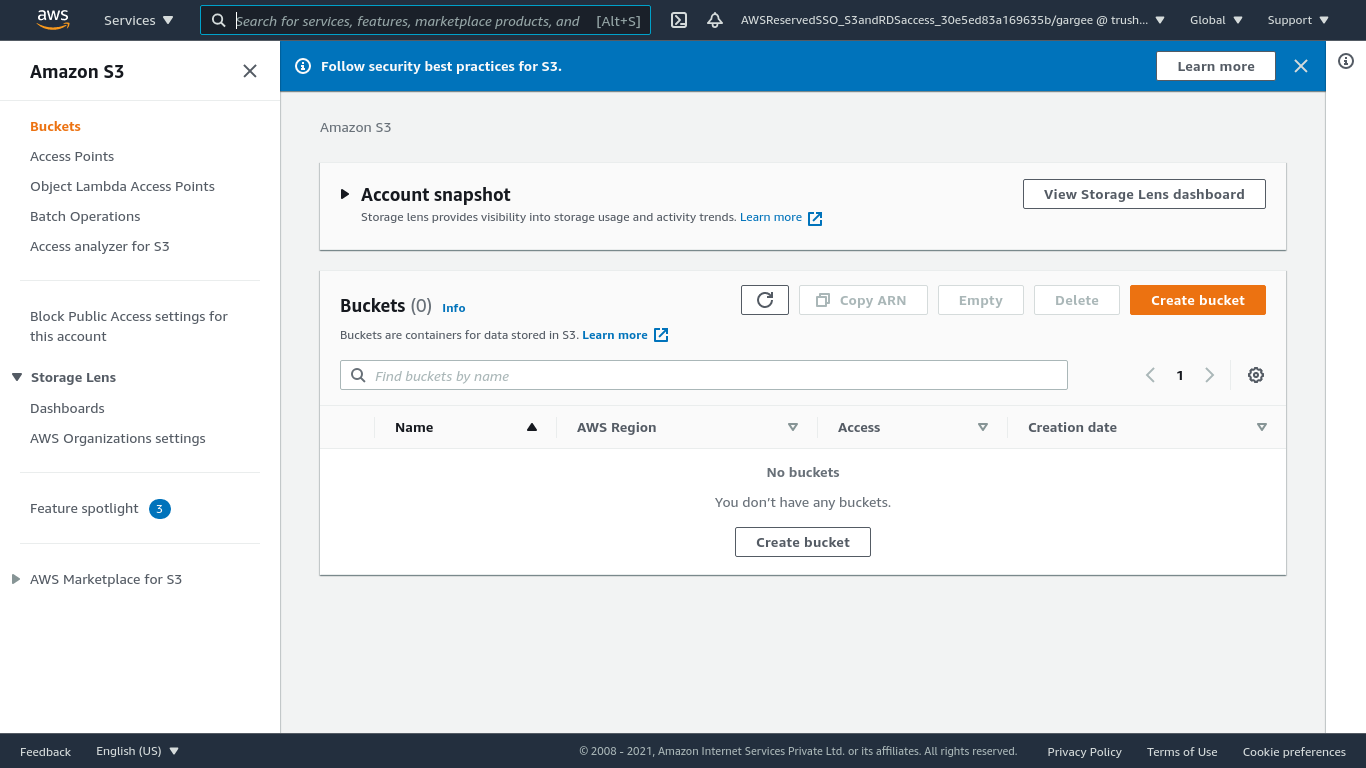Open Access Points in the sidebar
1366x768 pixels.
coord(72,156)
